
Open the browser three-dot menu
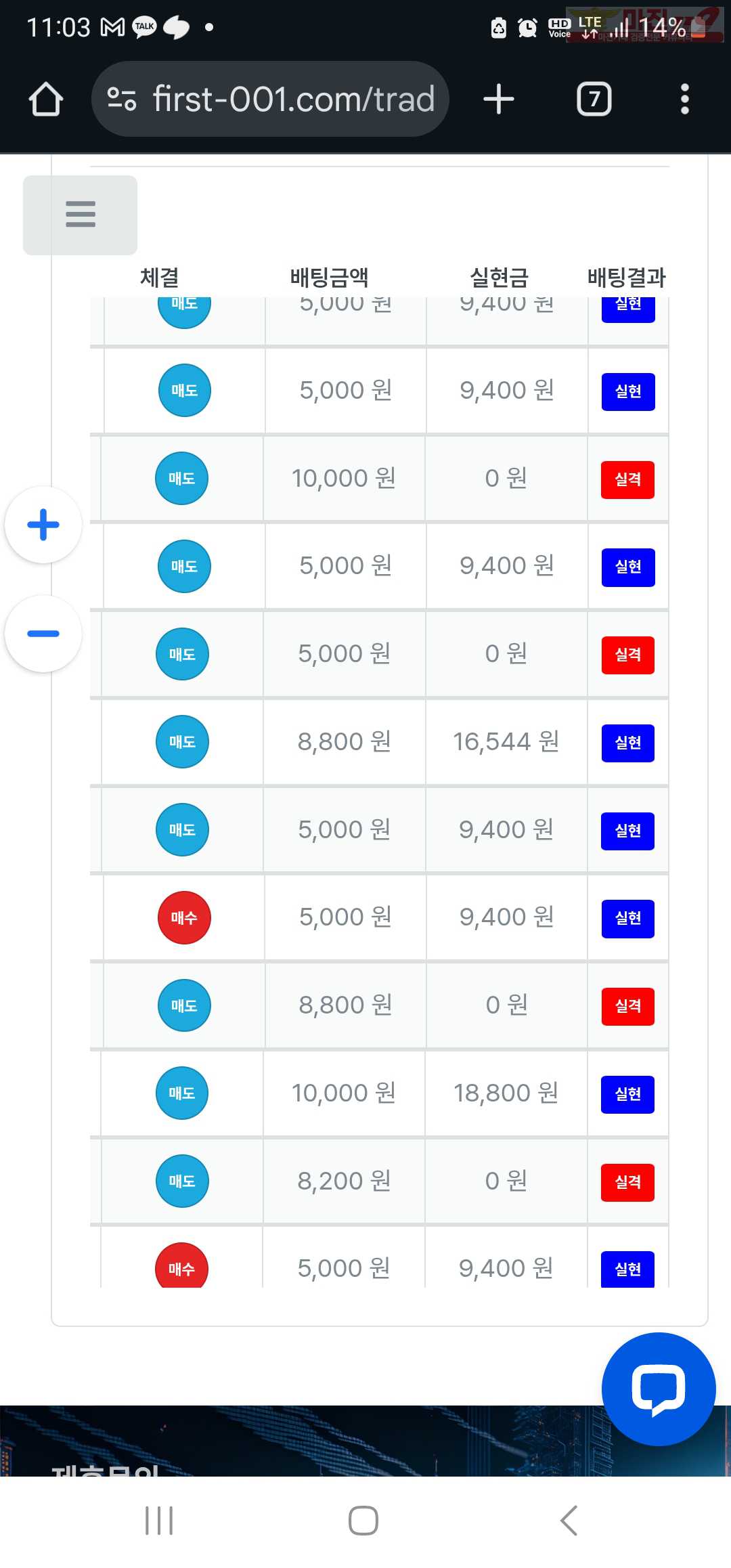[684, 100]
